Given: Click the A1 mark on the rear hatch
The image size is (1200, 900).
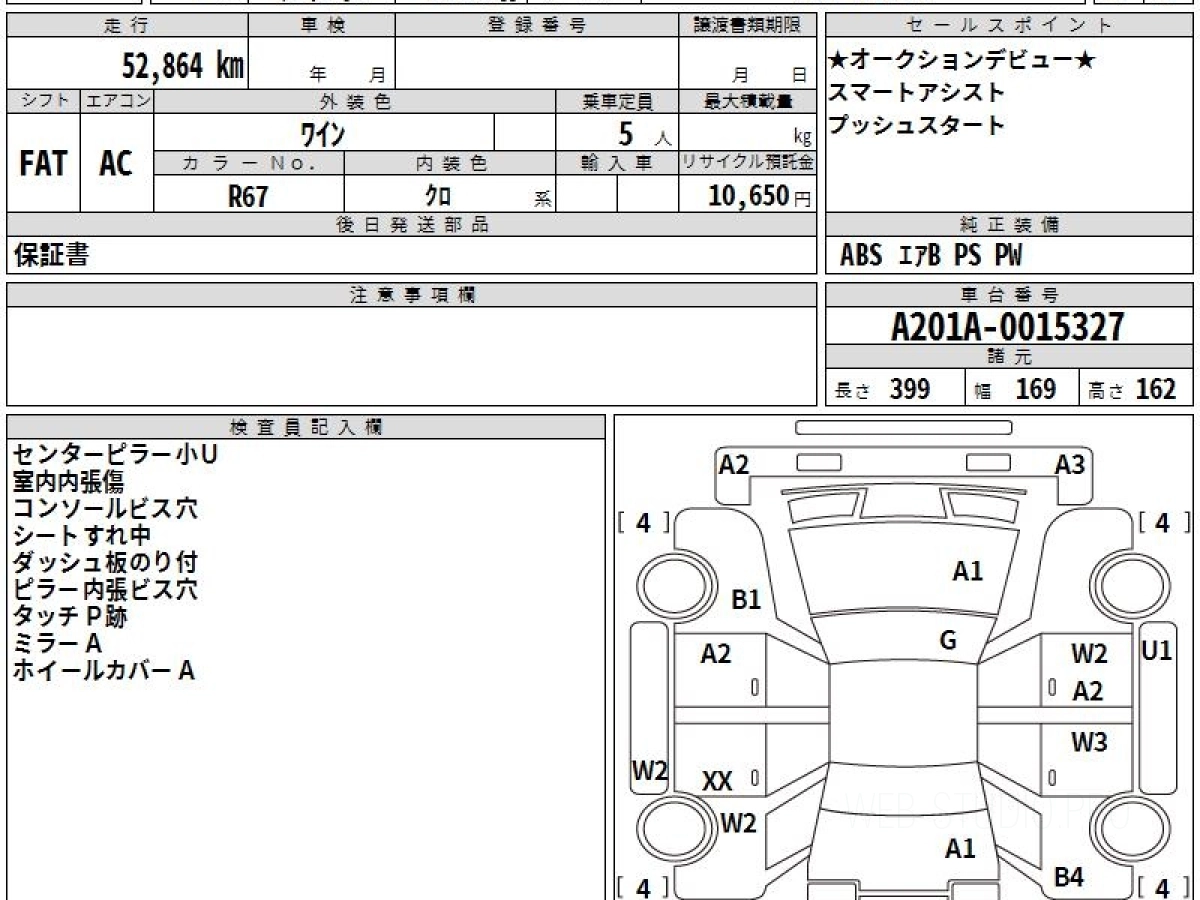Looking at the screenshot, I should 960,849.
